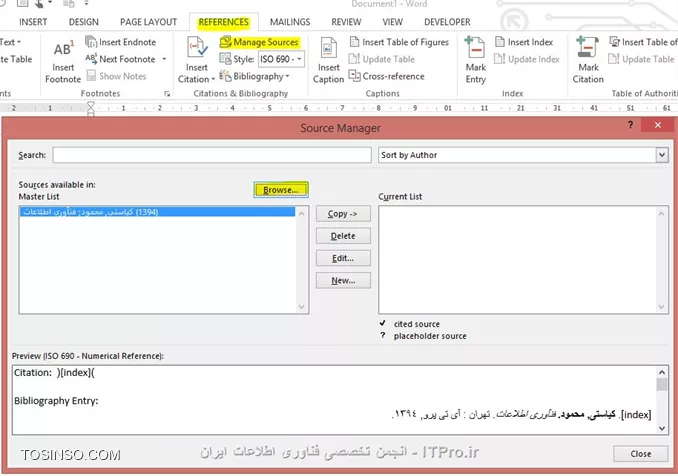Click the Source Manager help question mark
Image resolution: width=678 pixels, height=476 pixels.
[630, 125]
